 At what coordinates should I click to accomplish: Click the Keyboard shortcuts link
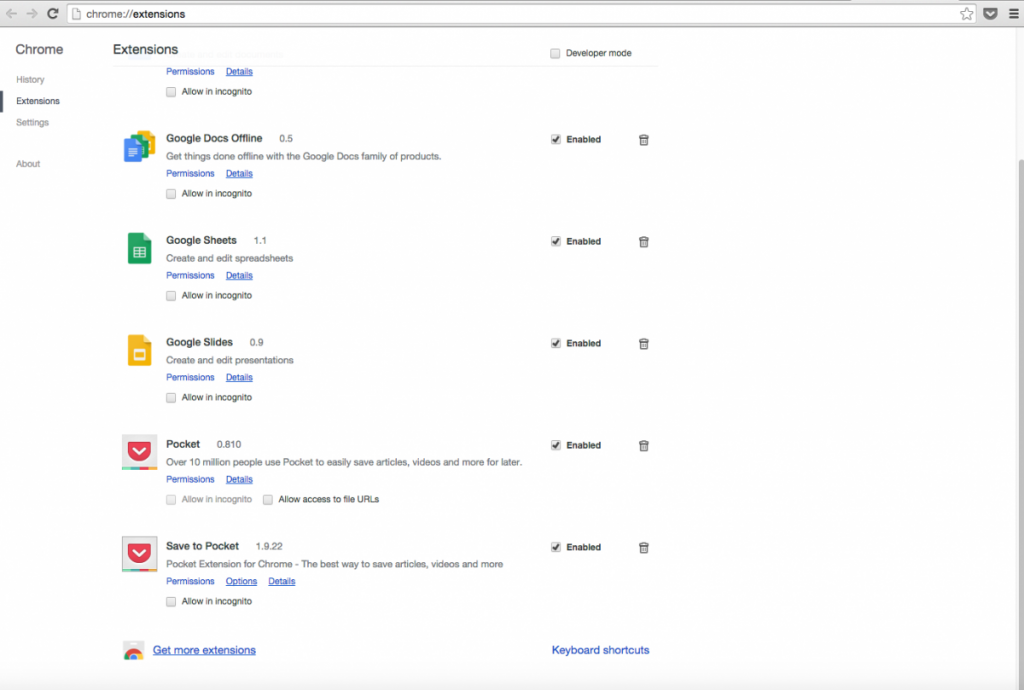point(600,651)
